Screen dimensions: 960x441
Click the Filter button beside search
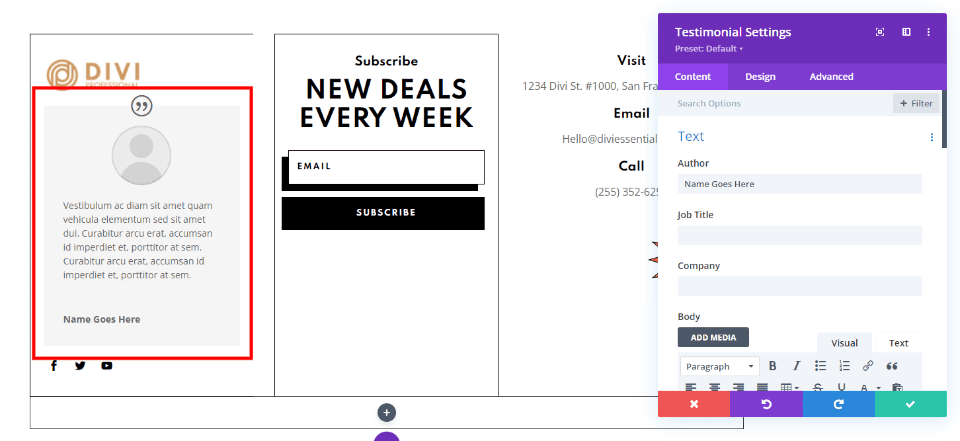tap(916, 103)
